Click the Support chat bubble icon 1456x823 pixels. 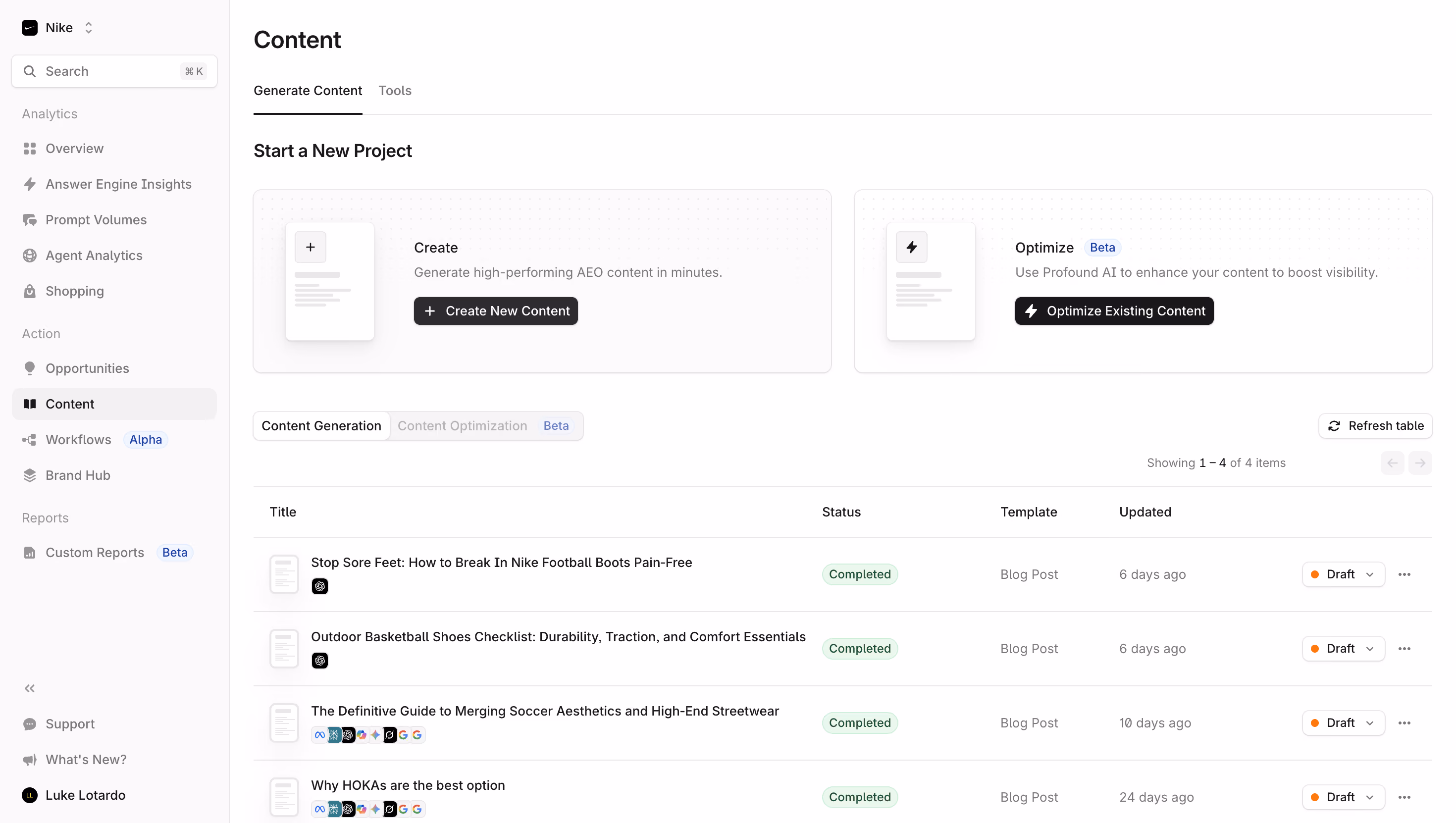tap(29, 724)
